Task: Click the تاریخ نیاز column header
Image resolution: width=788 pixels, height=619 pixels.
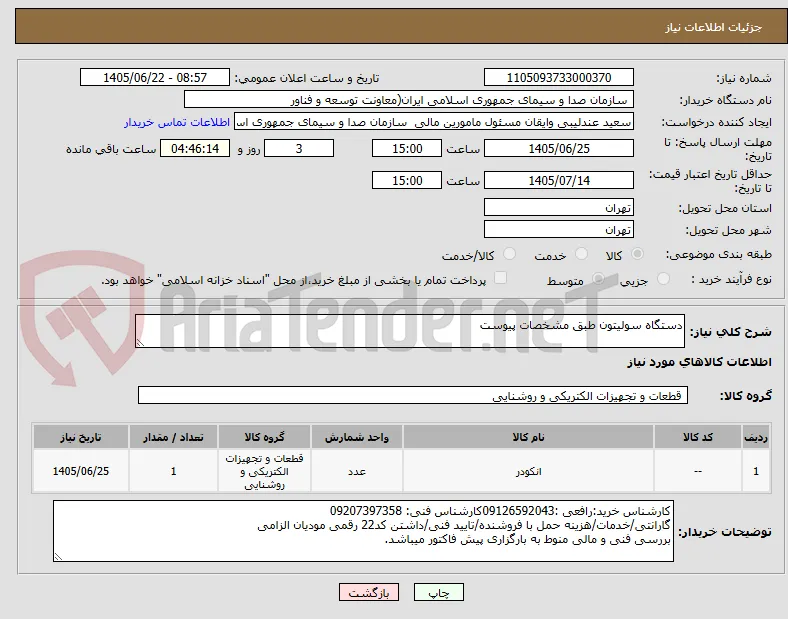Action: click(x=81, y=437)
